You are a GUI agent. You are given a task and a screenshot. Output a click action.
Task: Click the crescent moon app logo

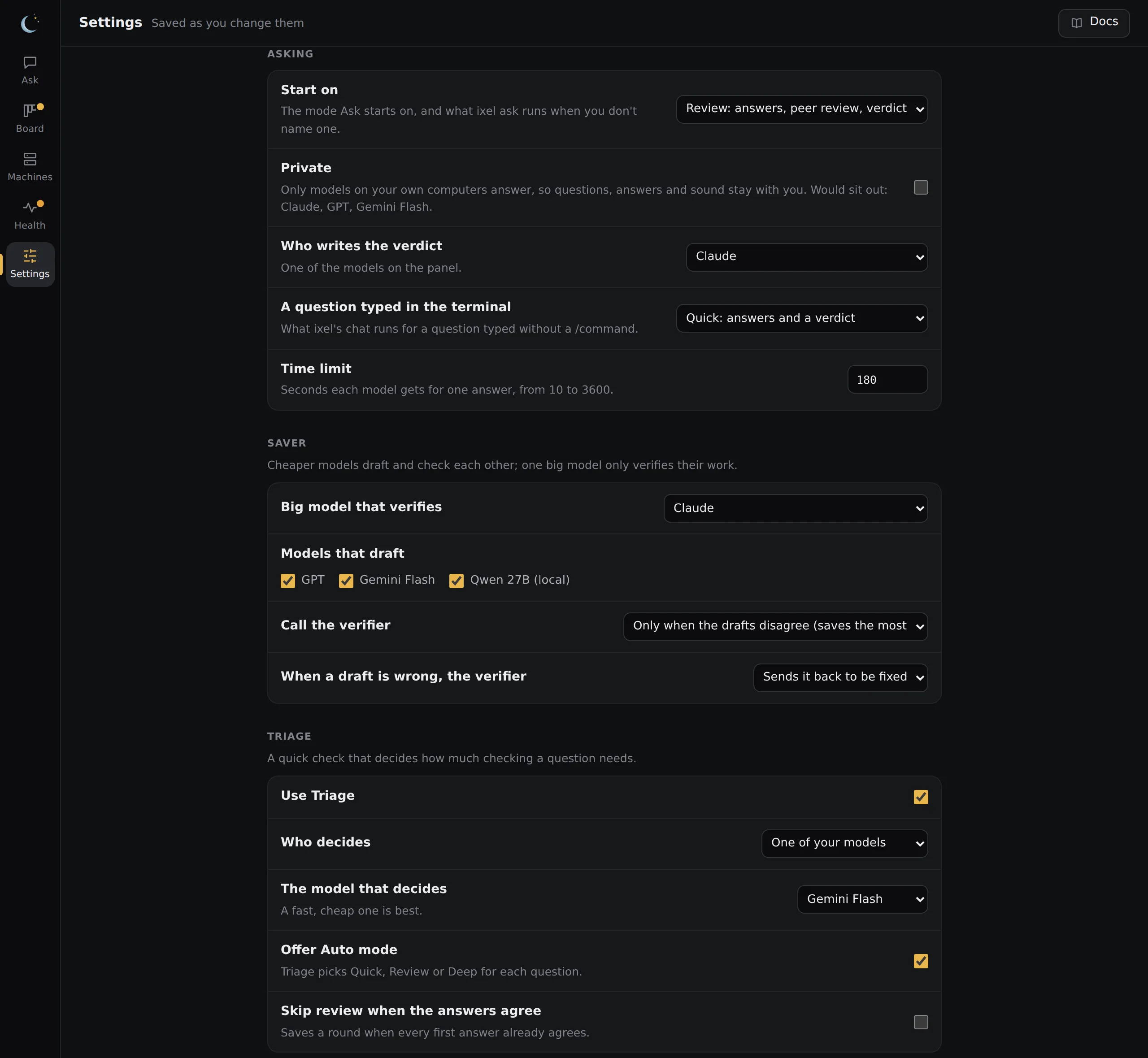tap(30, 23)
